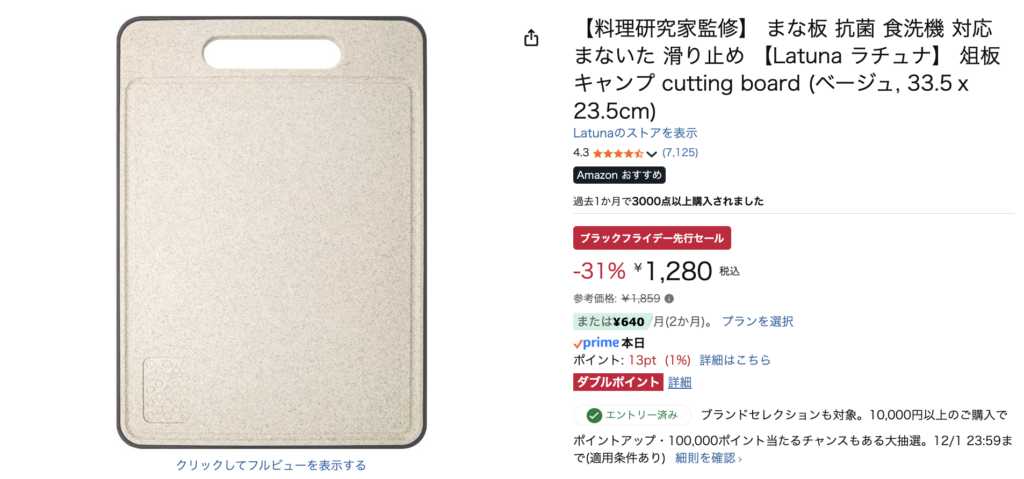Click the ブラックフライデー先行セール badge
The width and height of the screenshot is (1024, 479).
click(x=652, y=238)
